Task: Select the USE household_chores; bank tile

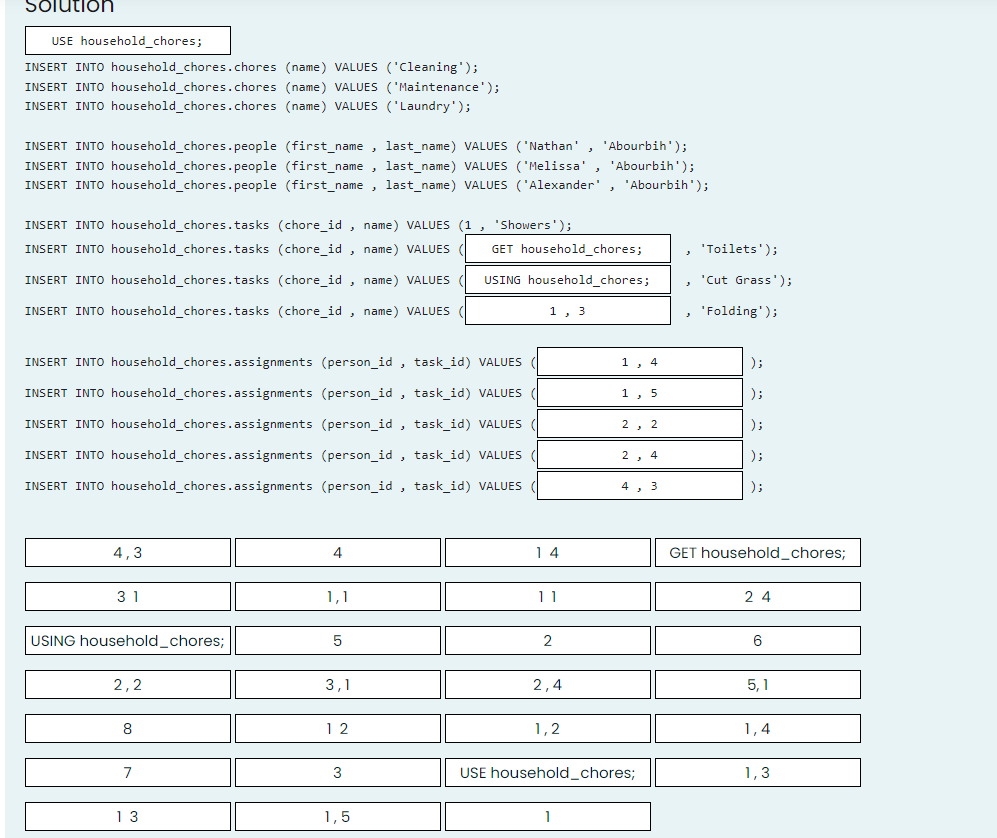Action: point(547,772)
